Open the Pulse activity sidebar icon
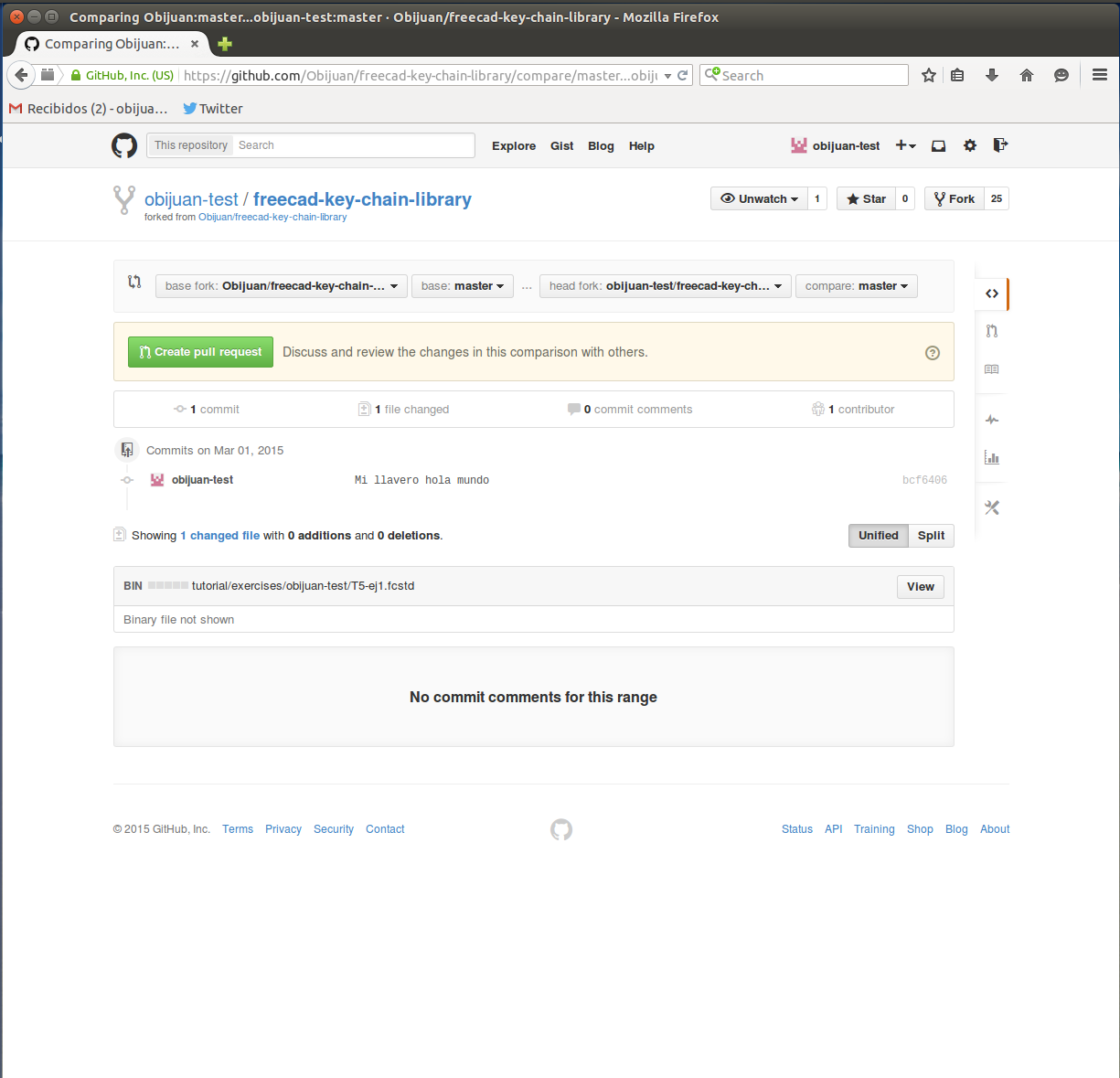Screen dimensions: 1120x1078 [992, 420]
